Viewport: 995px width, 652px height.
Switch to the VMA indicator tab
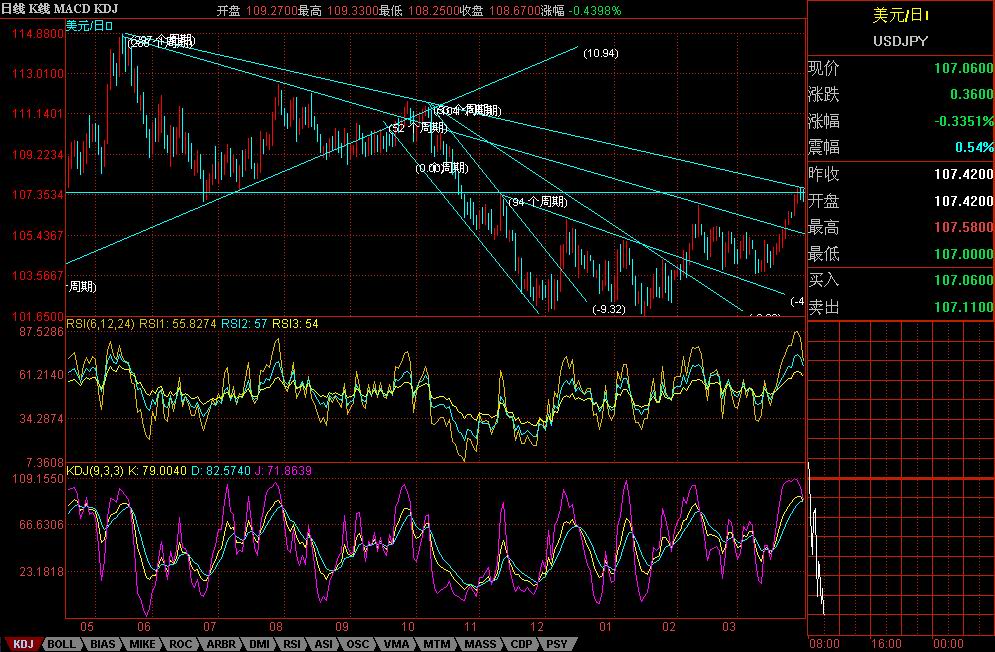pos(396,644)
